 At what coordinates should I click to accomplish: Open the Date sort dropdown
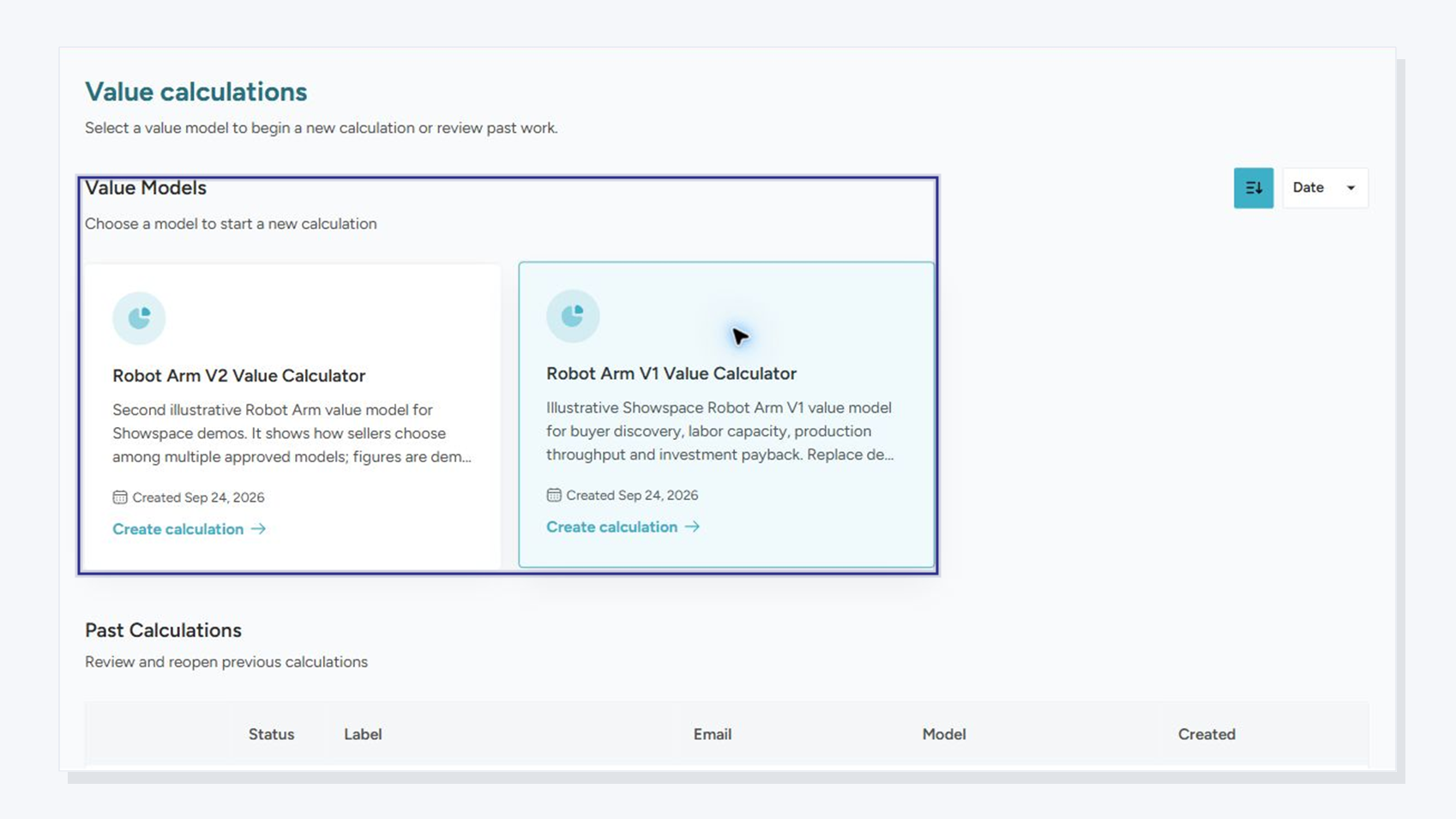(1325, 188)
